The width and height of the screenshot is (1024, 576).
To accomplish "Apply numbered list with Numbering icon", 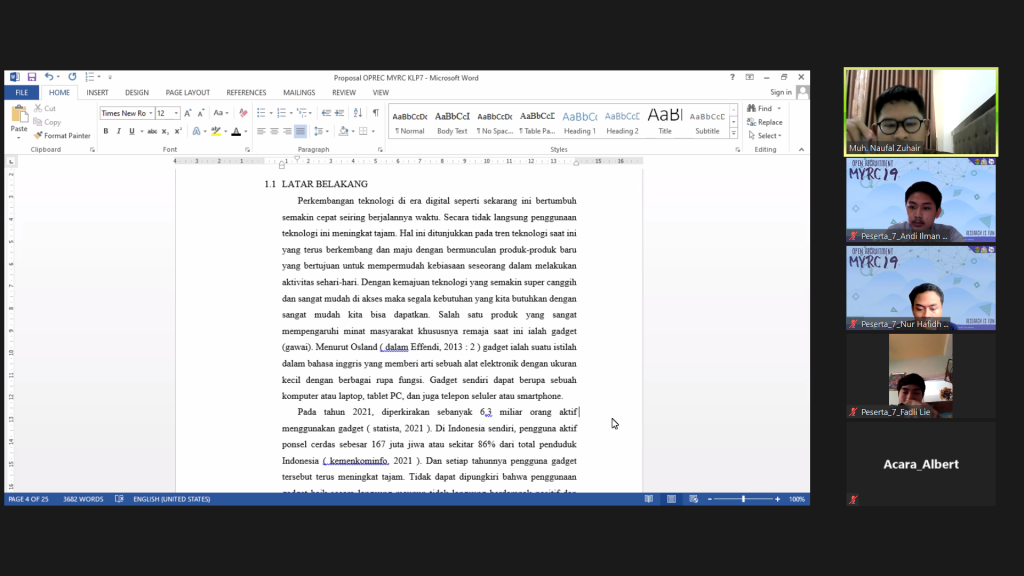I will tap(281, 113).
